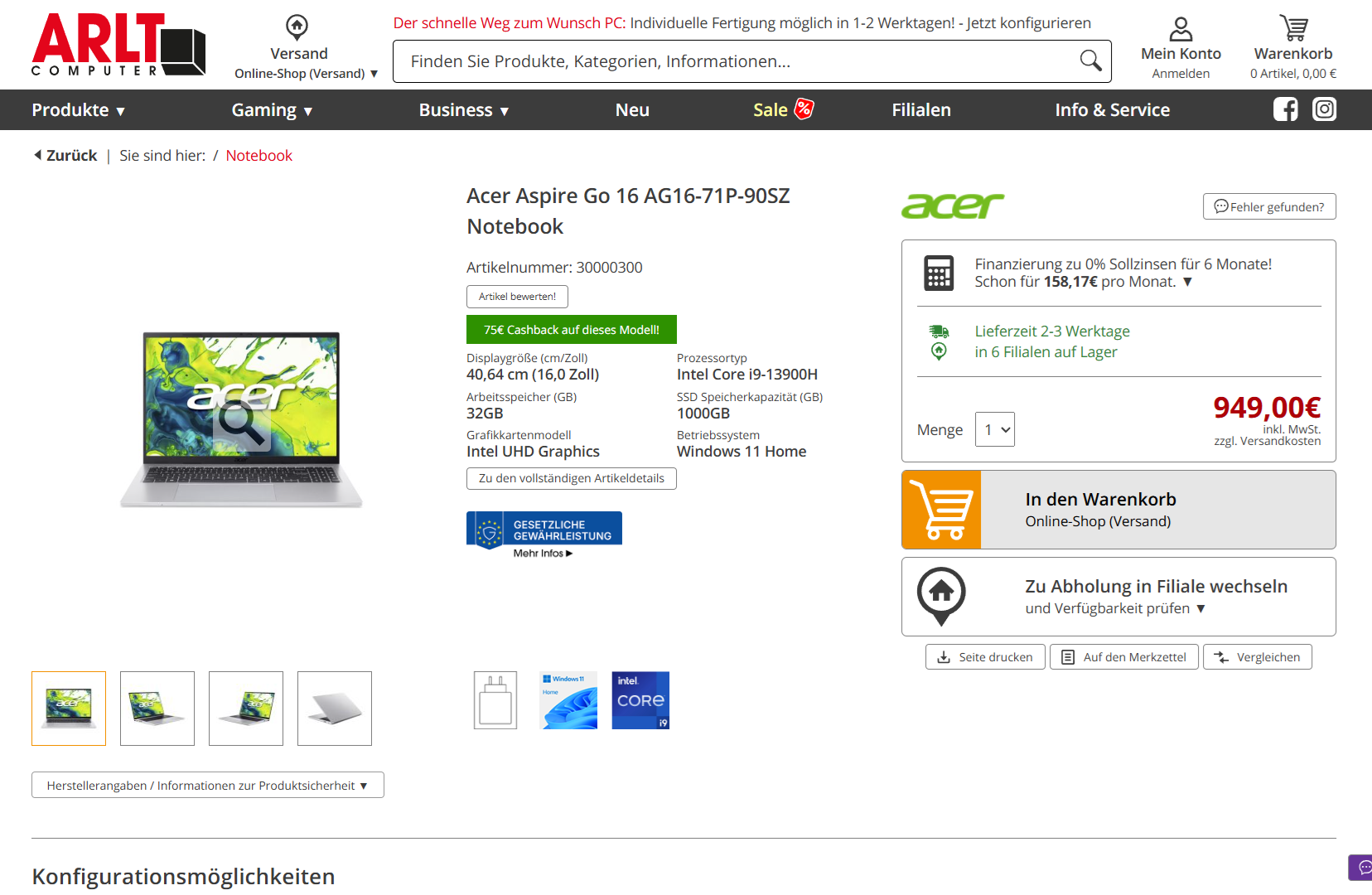The height and width of the screenshot is (895, 1372).
Task: Click Artikel bewerten! button
Action: (517, 297)
